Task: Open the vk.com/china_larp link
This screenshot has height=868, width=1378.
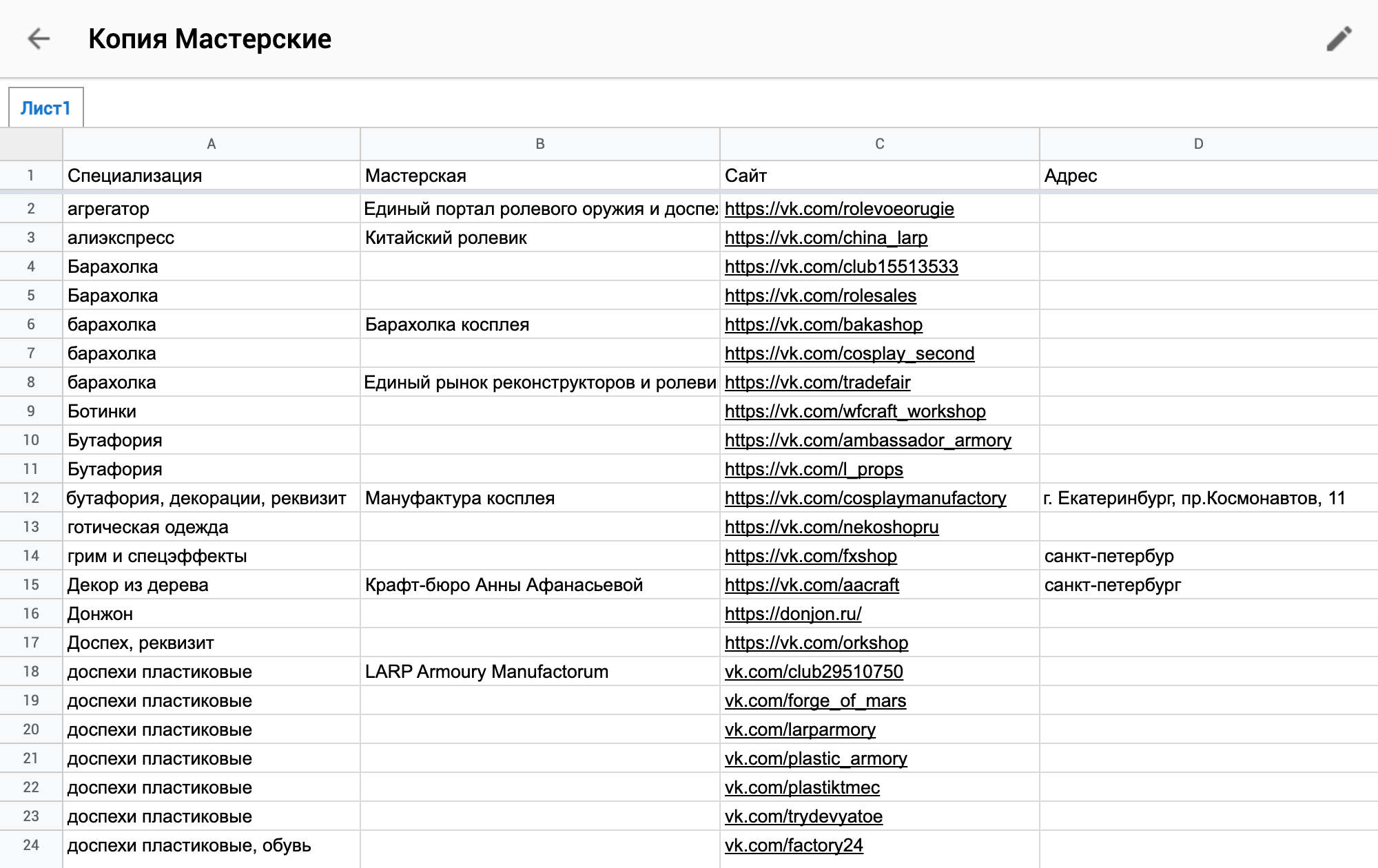Action: tap(826, 238)
